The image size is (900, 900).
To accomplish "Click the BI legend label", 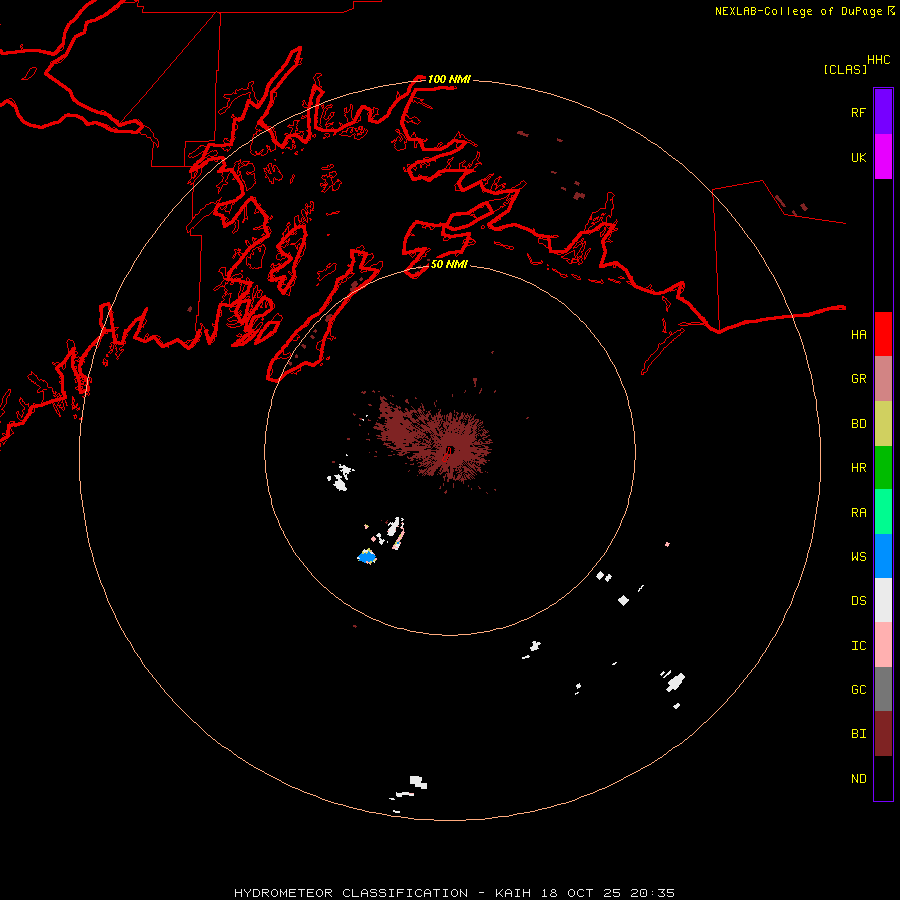I will tap(858, 733).
